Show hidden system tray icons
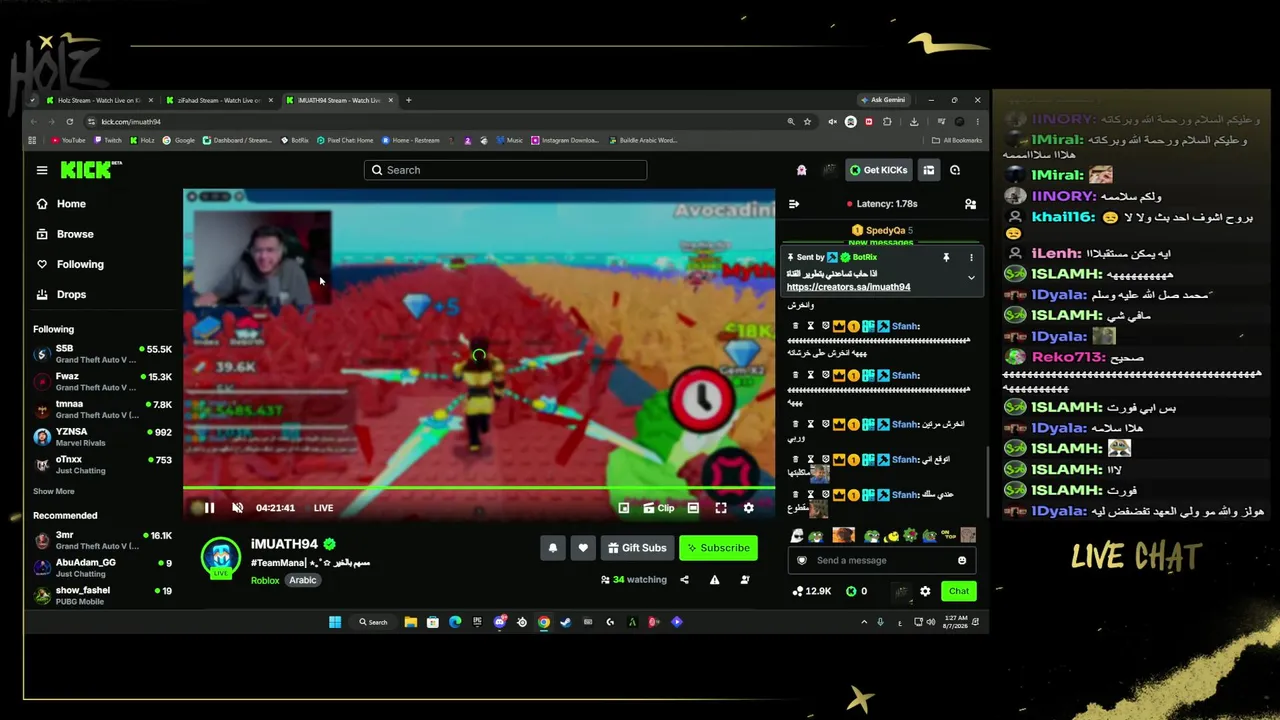The image size is (1280, 720). point(864,622)
